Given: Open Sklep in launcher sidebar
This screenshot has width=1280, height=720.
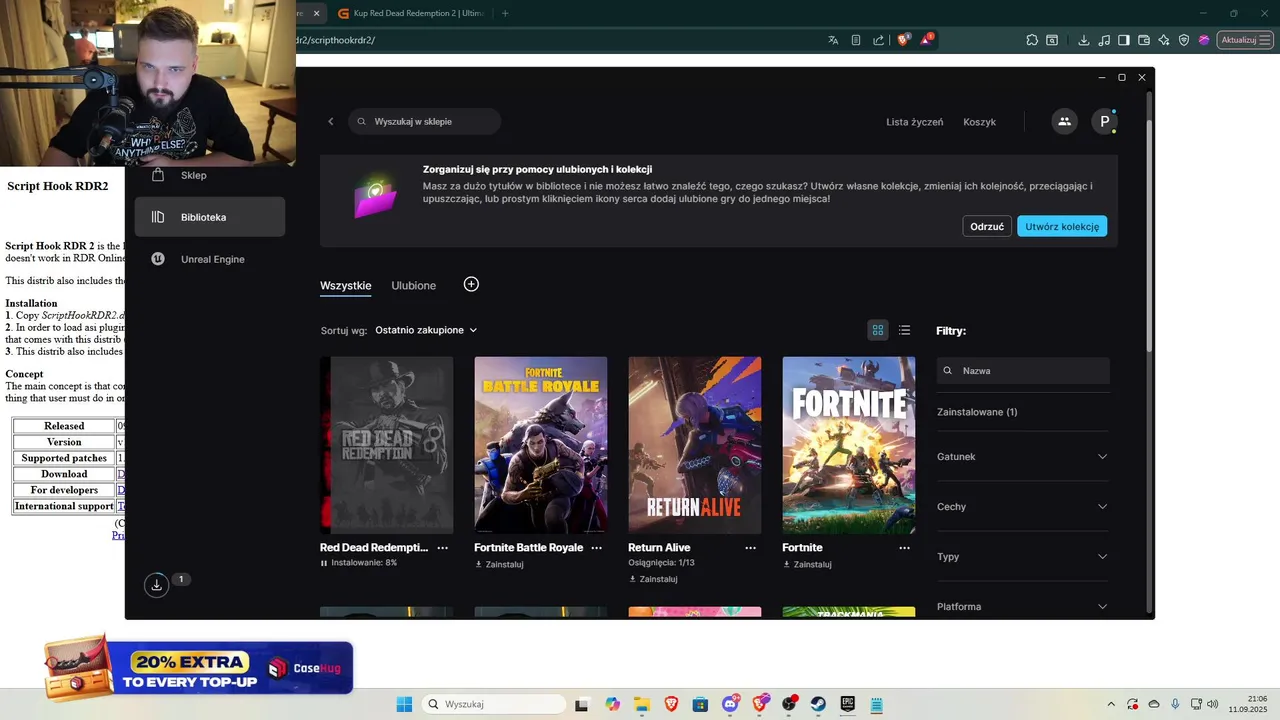Looking at the screenshot, I should point(210,175).
